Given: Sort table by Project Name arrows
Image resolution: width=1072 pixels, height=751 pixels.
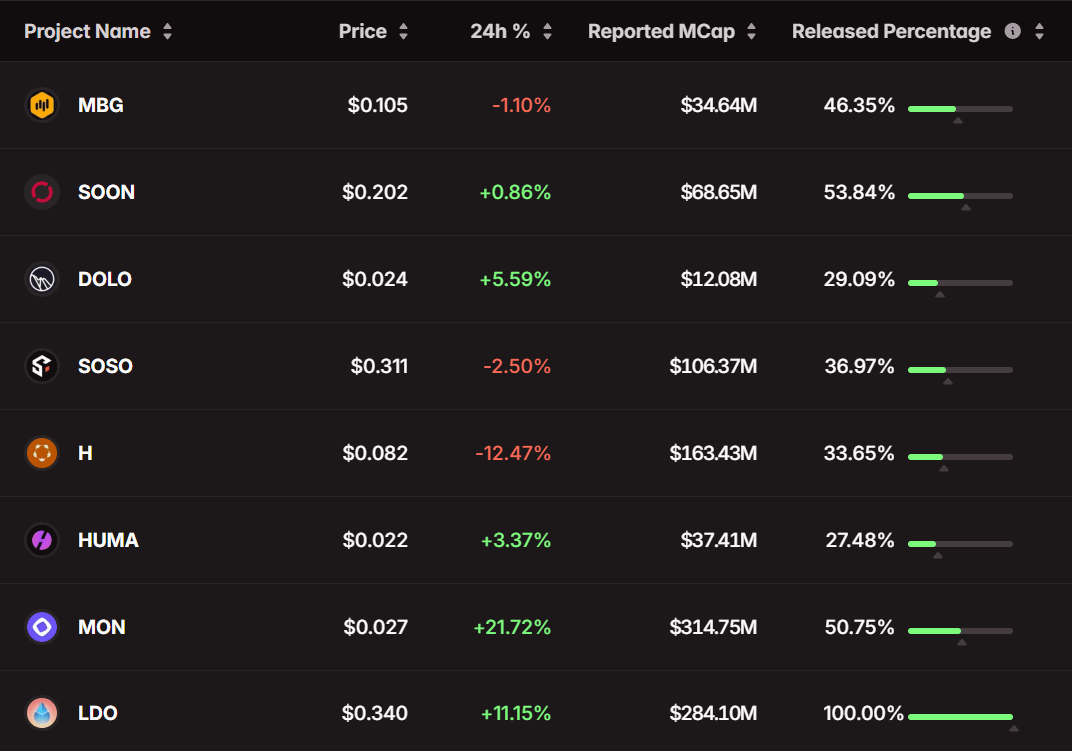Looking at the screenshot, I should (168, 31).
